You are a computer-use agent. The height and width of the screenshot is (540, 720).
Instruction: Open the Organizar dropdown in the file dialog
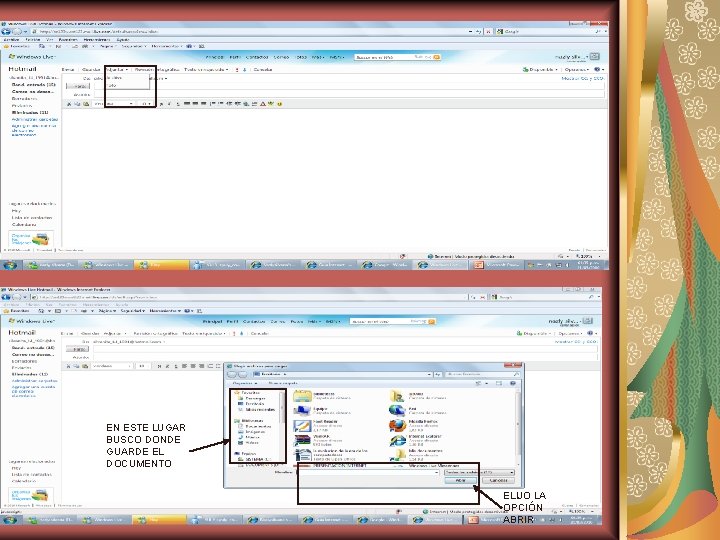point(245,383)
